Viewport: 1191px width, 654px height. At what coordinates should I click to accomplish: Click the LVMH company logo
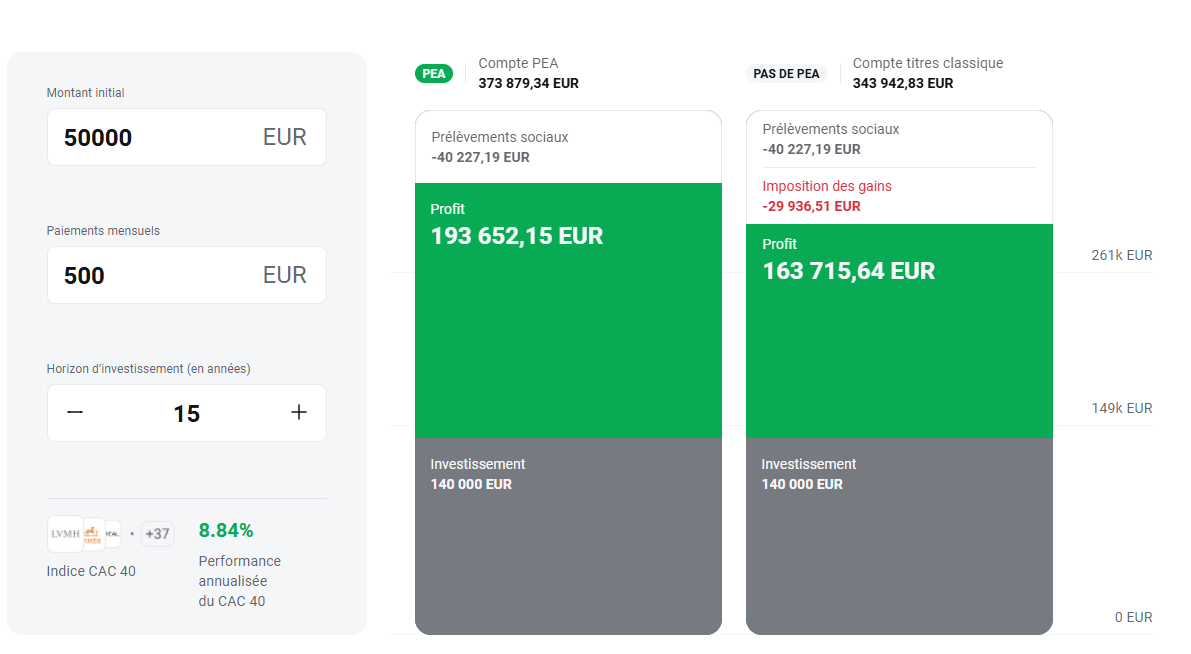tap(64, 534)
